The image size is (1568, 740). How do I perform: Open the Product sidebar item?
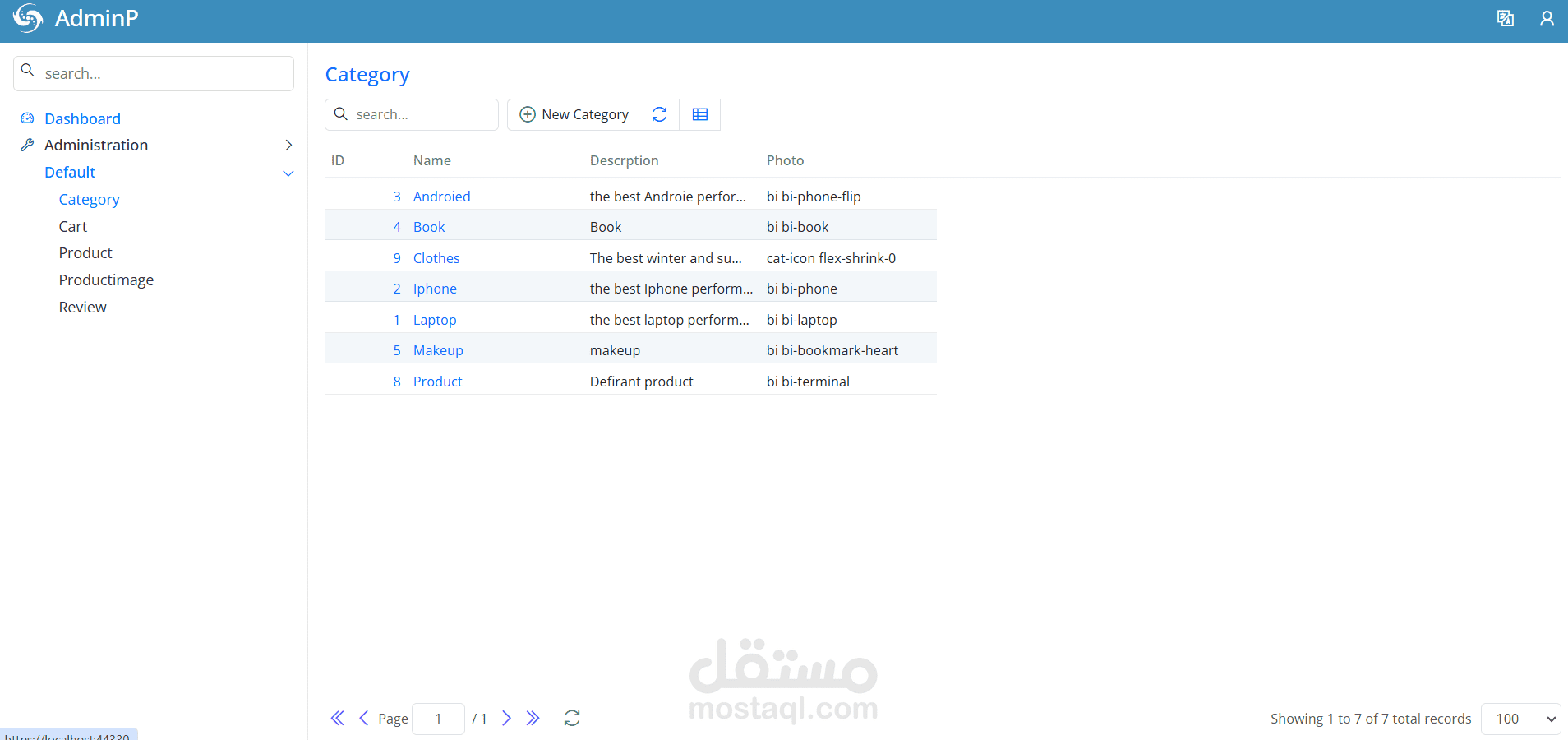pos(85,252)
